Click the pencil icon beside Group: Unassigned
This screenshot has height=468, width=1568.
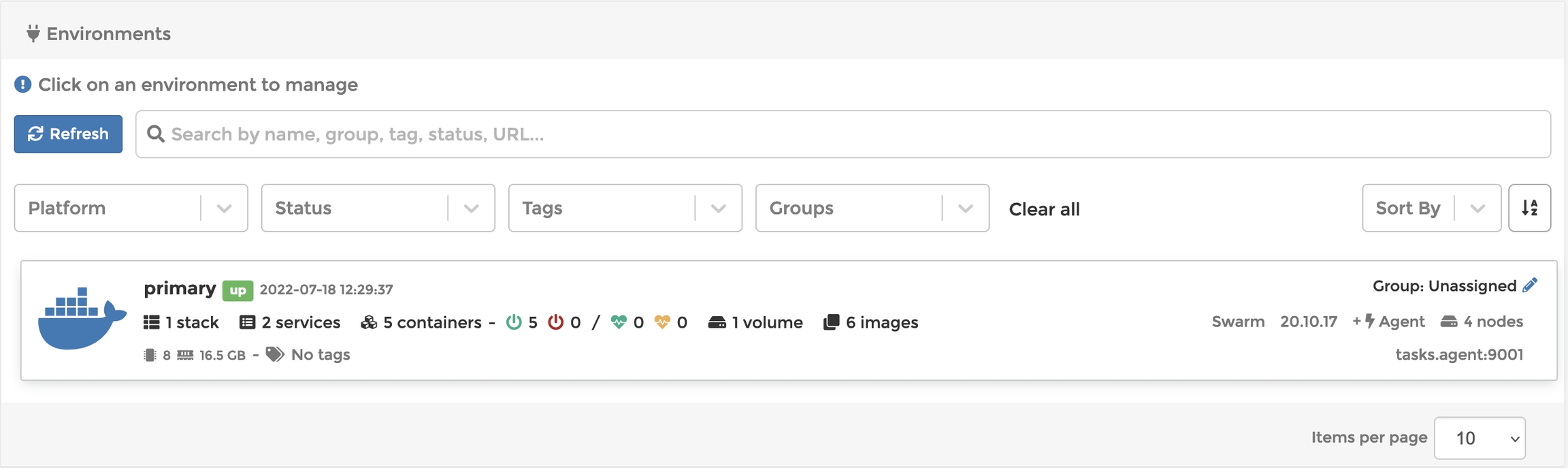pyautogui.click(x=1530, y=285)
